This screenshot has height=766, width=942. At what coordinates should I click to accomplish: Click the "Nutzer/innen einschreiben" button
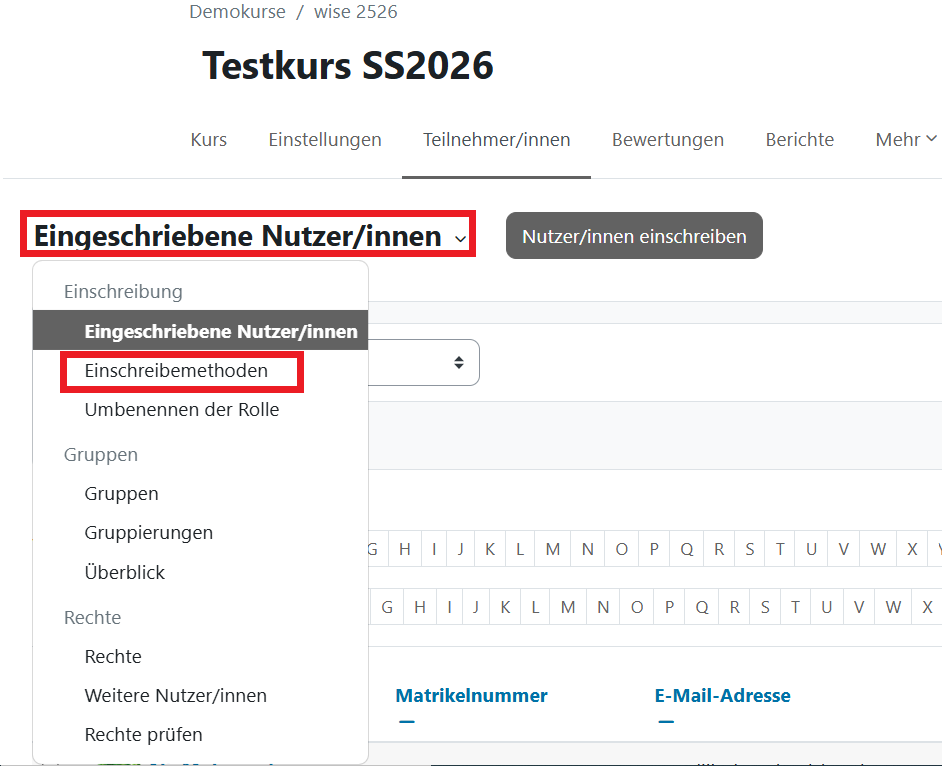coord(634,235)
